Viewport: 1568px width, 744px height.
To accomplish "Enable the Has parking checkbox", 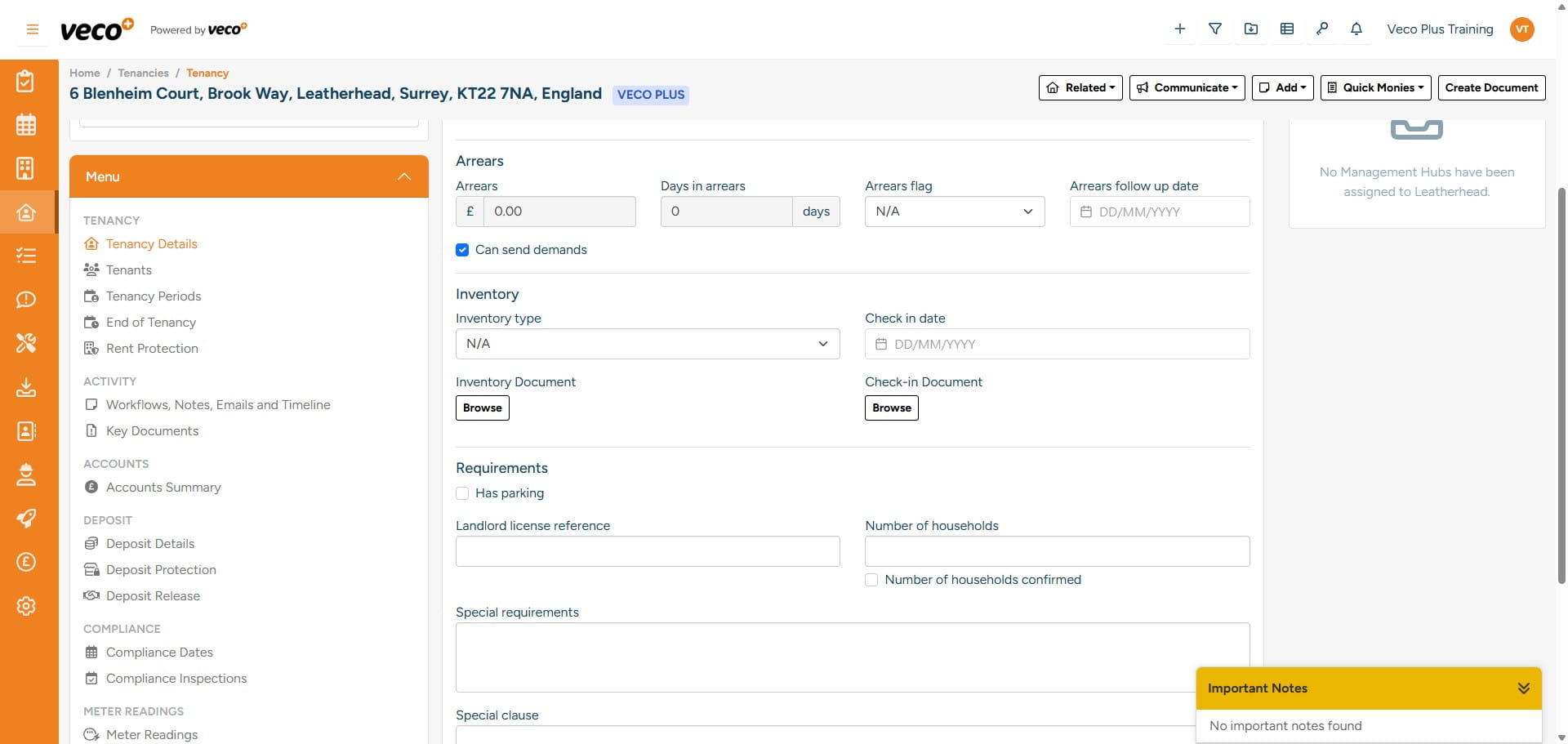I will (x=462, y=493).
